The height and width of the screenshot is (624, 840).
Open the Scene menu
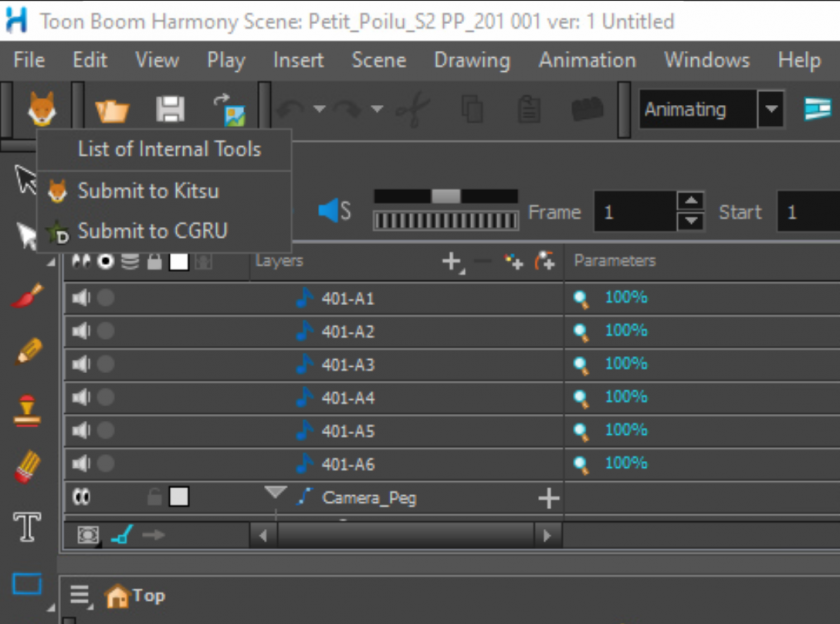pos(379,60)
